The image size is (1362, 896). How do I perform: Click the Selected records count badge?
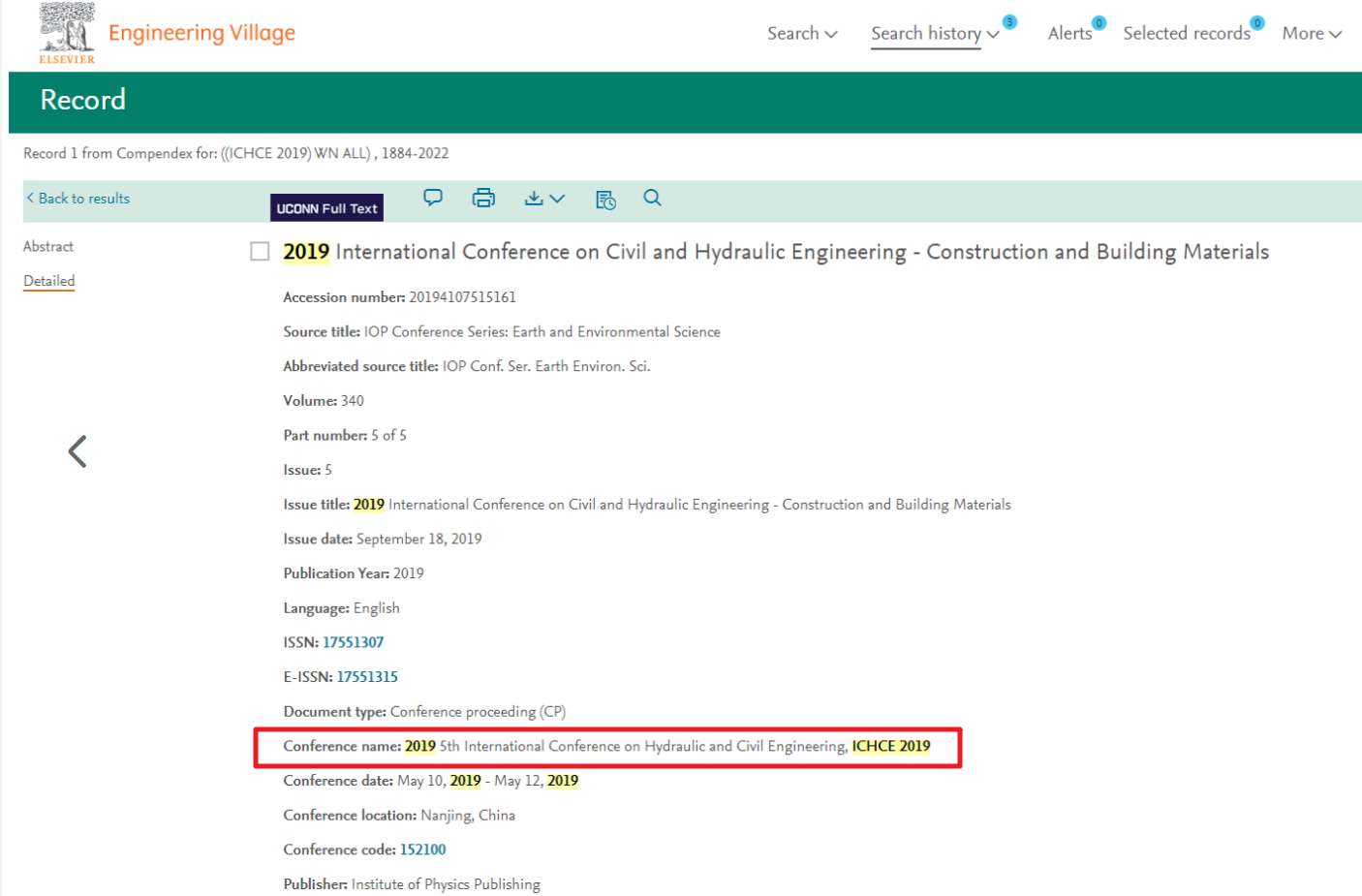tap(1257, 23)
